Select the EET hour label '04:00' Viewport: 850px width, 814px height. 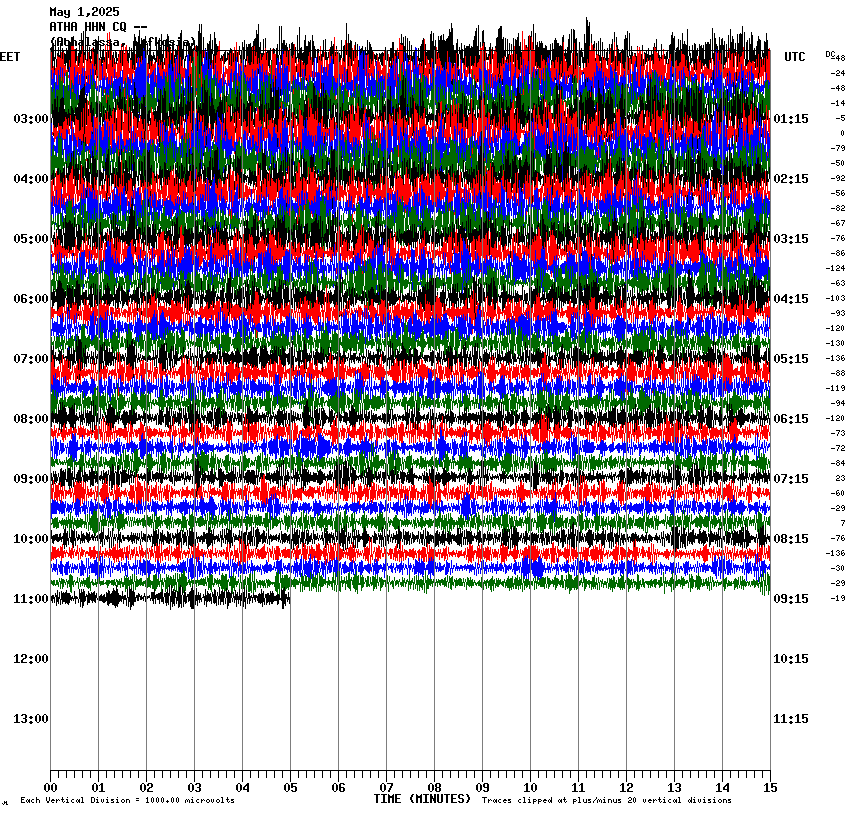[31, 179]
